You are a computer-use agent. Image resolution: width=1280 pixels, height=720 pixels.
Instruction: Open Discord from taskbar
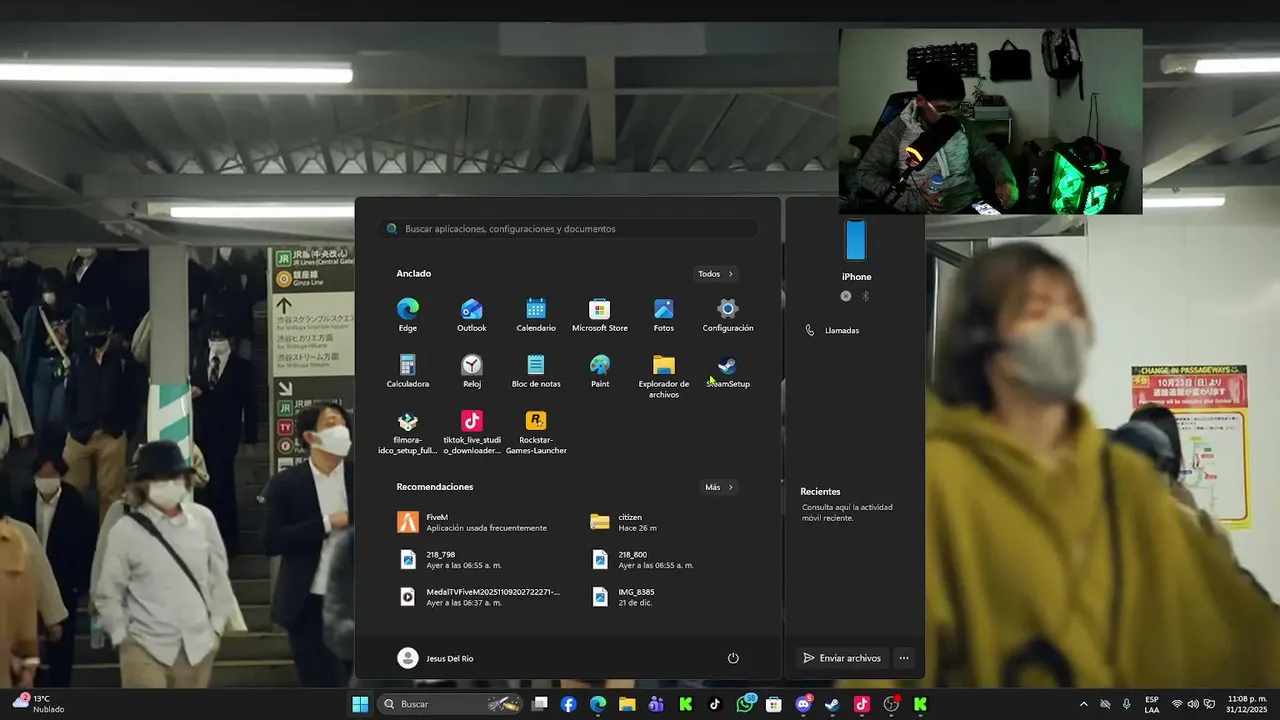(803, 704)
